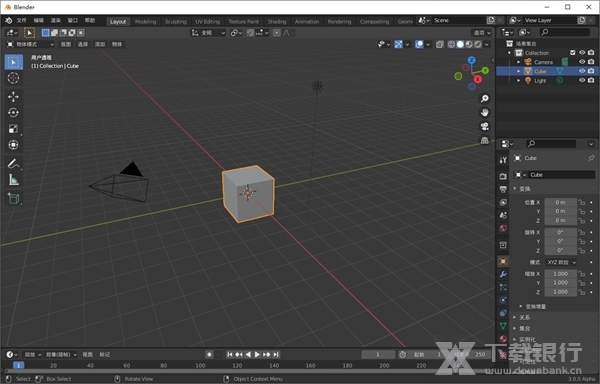Screen dimensions: 600x384
Task: Open the File menu
Action: 21,20
